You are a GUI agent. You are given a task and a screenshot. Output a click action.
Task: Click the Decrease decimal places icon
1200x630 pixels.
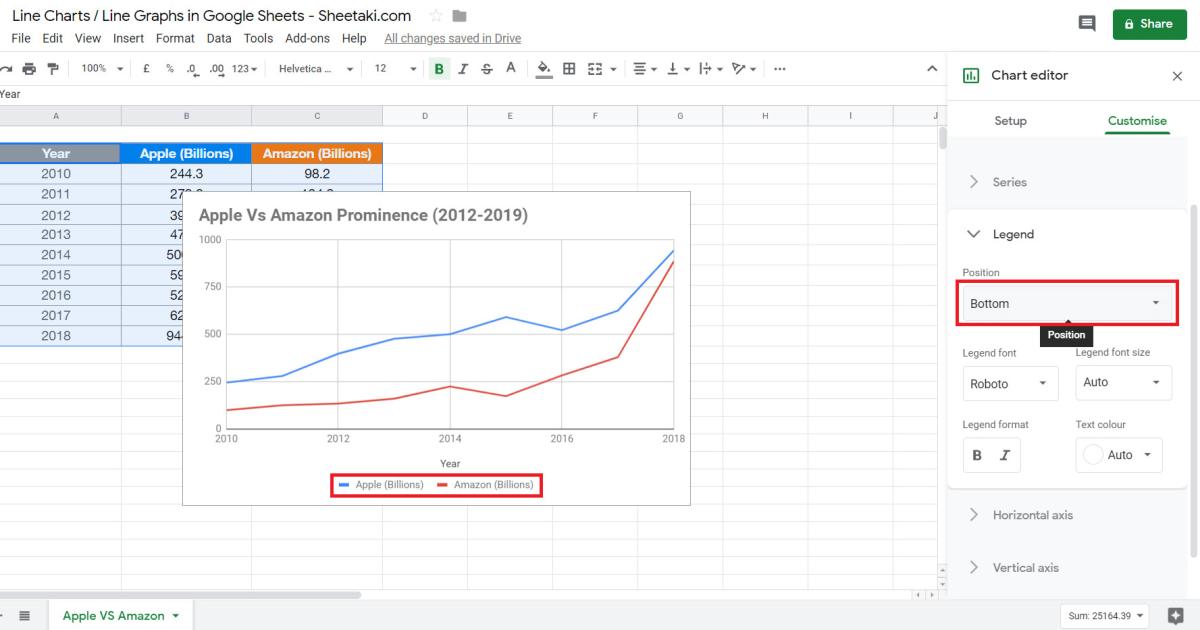(190, 70)
